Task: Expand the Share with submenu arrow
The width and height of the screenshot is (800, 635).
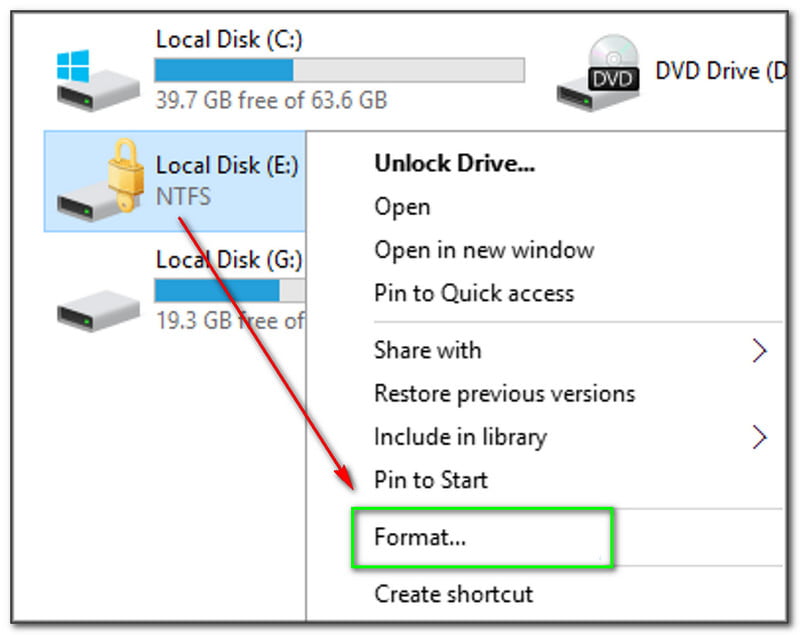Action: (759, 350)
